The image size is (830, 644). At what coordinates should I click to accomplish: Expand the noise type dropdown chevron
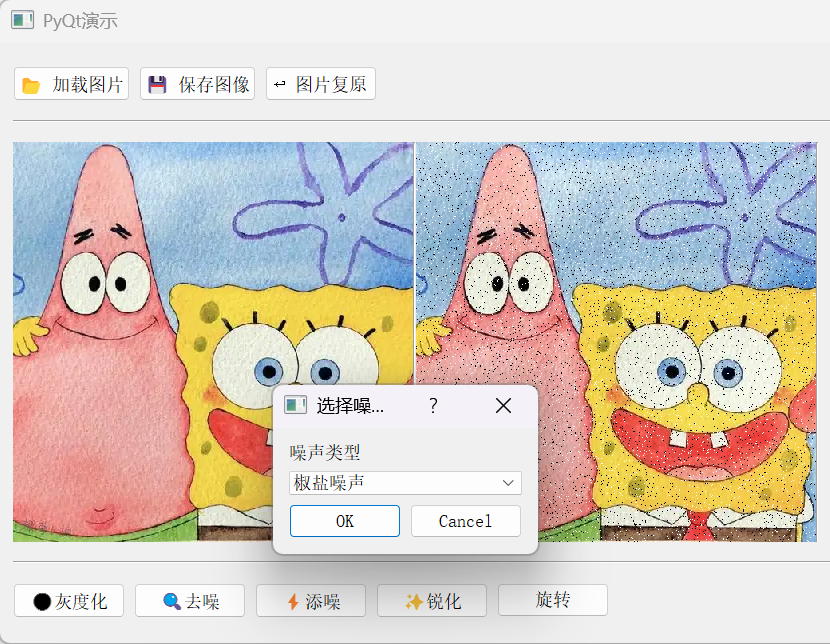point(508,483)
